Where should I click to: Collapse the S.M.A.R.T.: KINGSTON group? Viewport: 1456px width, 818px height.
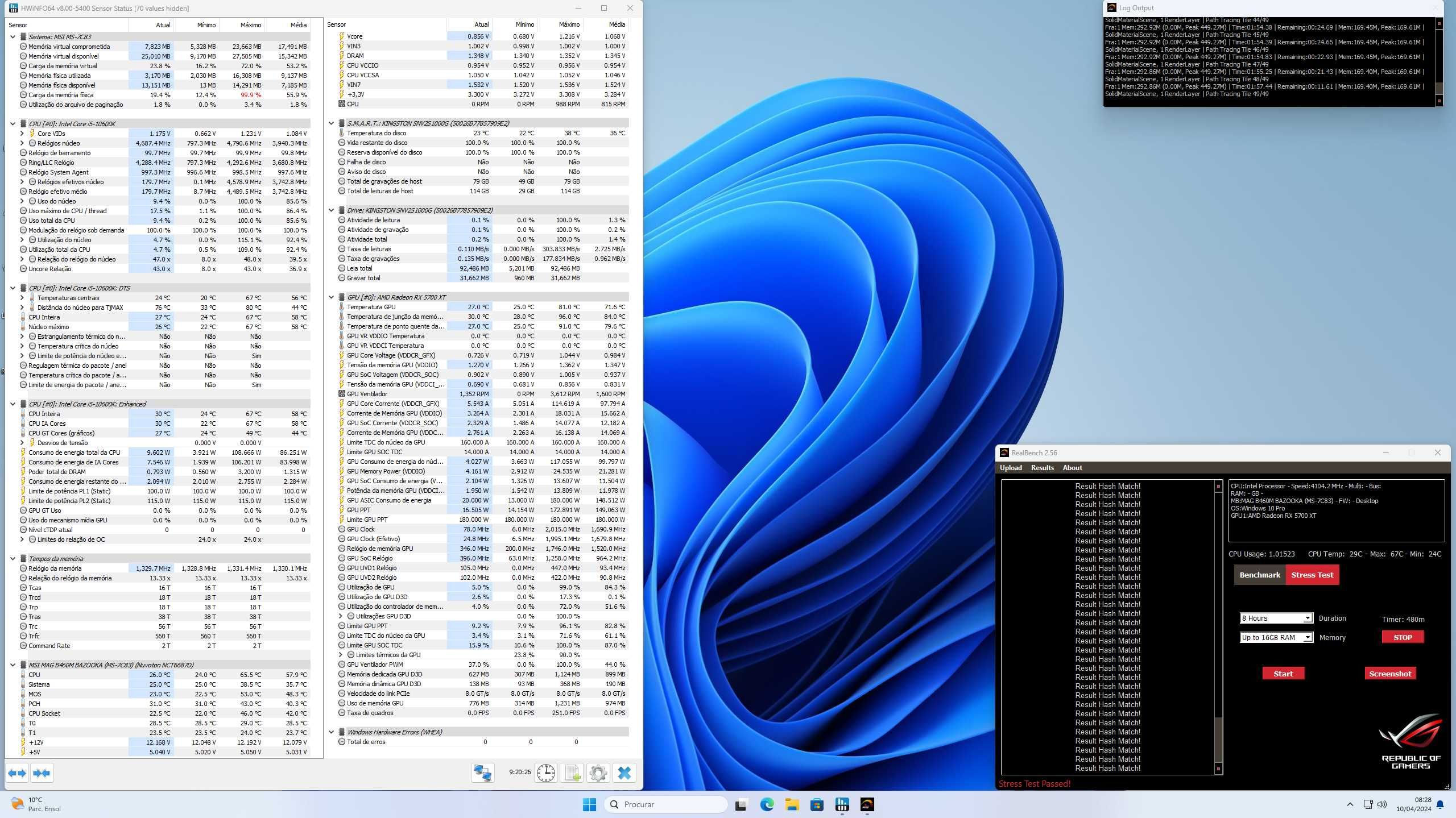click(x=332, y=123)
